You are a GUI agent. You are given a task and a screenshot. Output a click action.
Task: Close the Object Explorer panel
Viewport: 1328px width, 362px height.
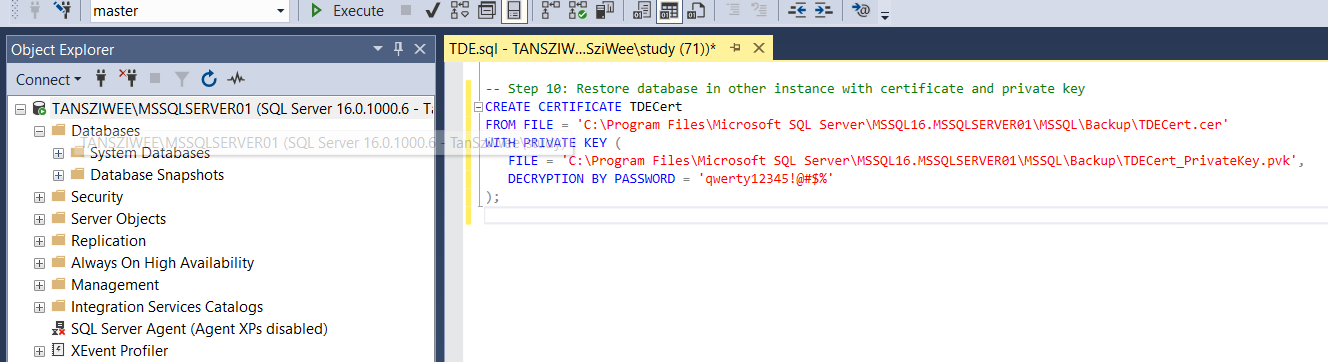coord(420,49)
